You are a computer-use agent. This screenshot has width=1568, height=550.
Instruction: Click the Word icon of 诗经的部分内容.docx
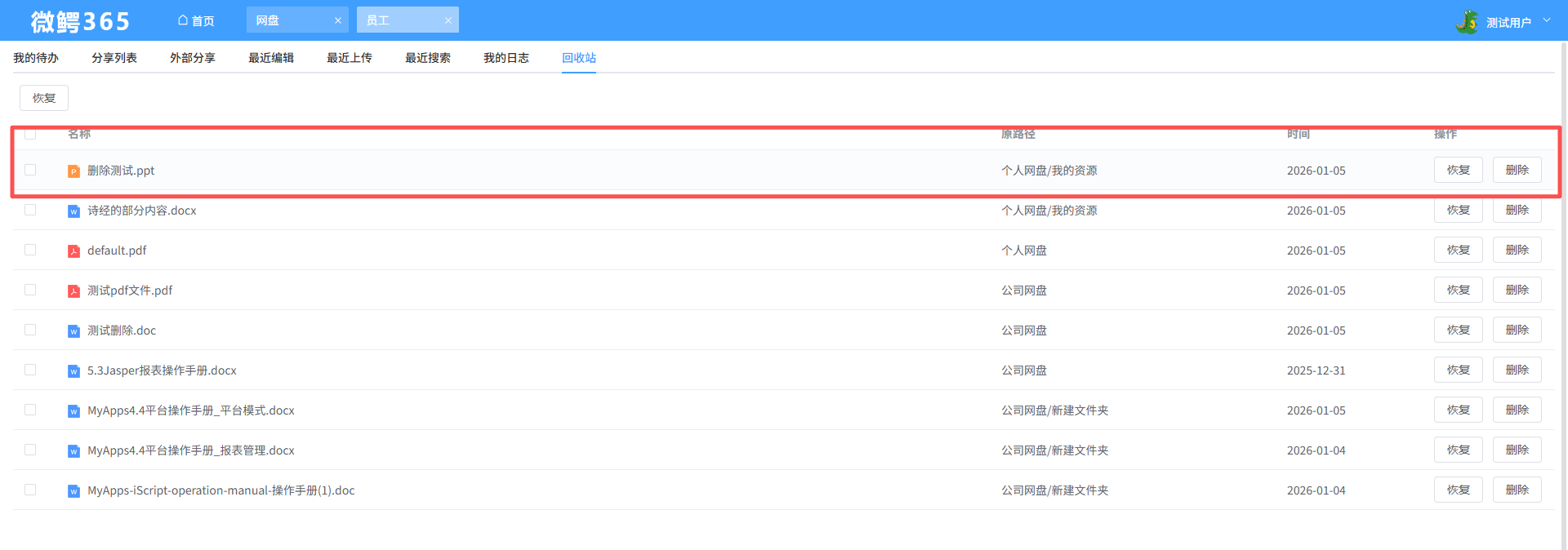pyautogui.click(x=73, y=211)
